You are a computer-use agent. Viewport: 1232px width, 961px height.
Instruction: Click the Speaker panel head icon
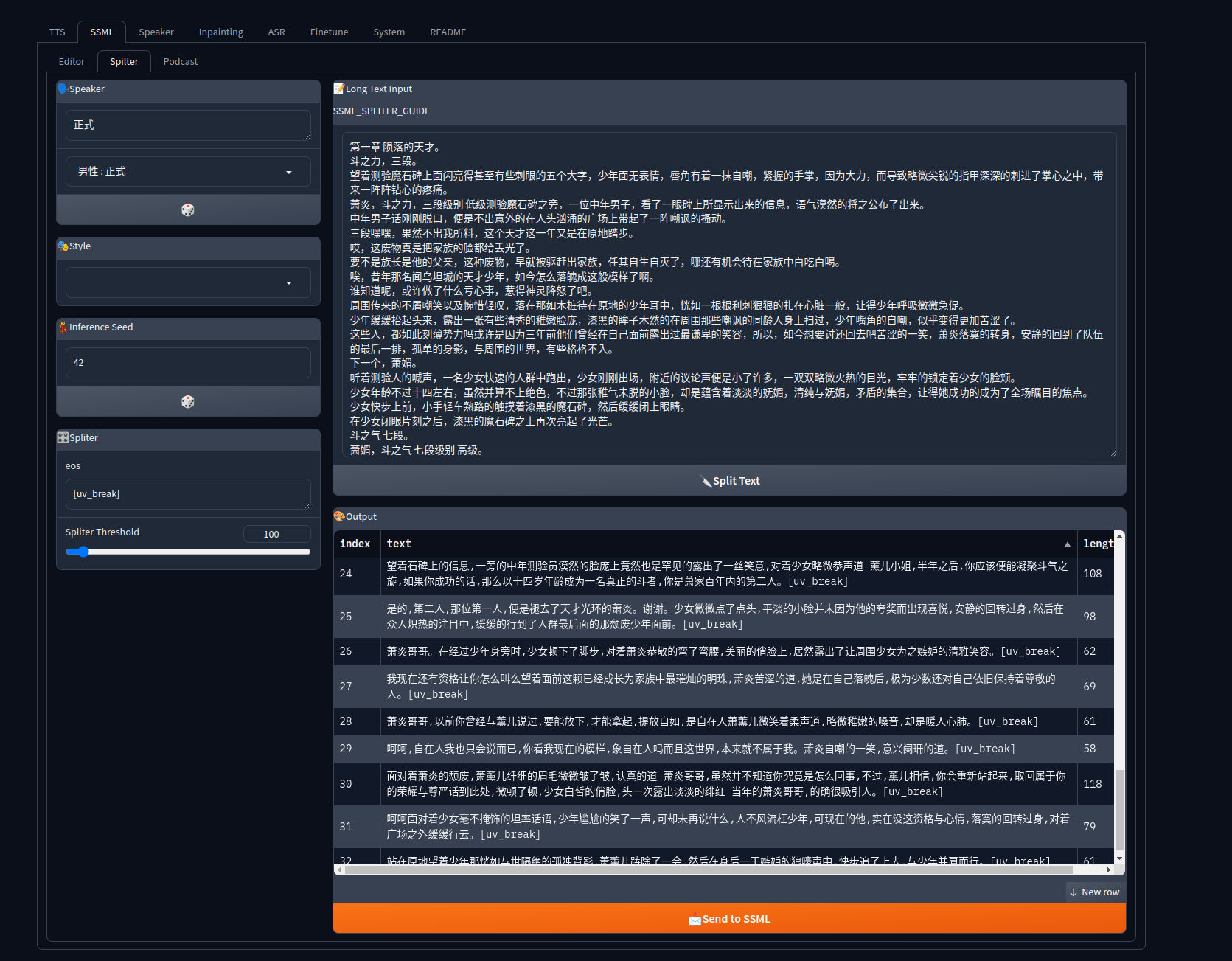pyautogui.click(x=63, y=89)
